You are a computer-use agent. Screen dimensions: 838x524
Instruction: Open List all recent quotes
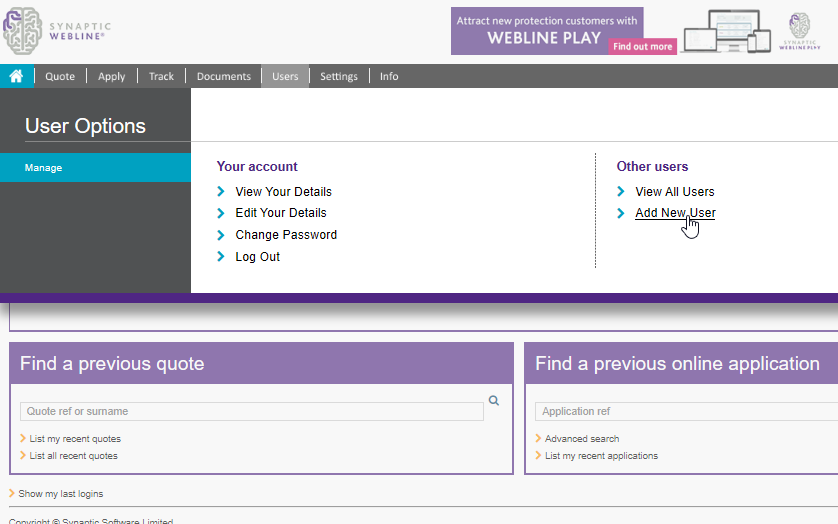pyautogui.click(x=73, y=456)
